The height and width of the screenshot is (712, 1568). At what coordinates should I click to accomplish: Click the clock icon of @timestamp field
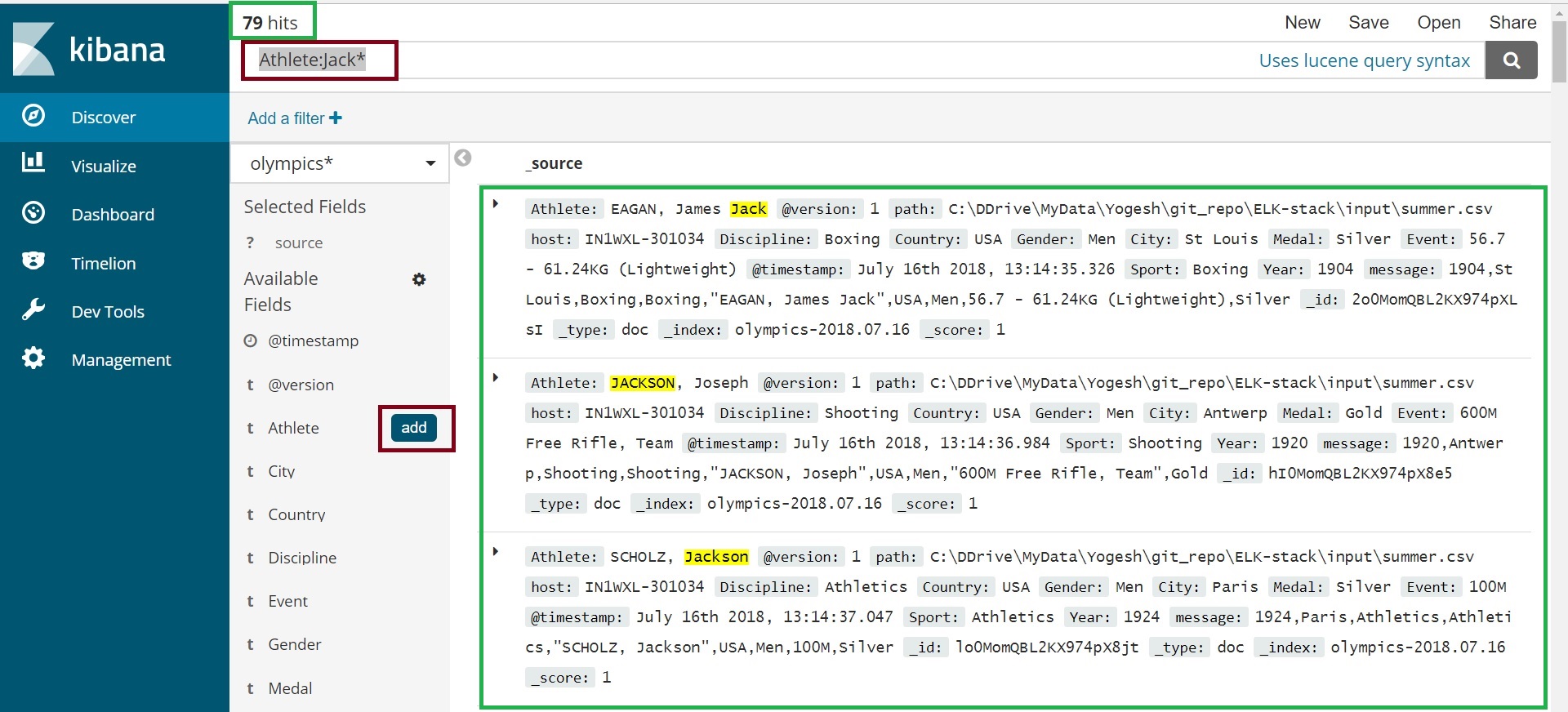pyautogui.click(x=250, y=340)
